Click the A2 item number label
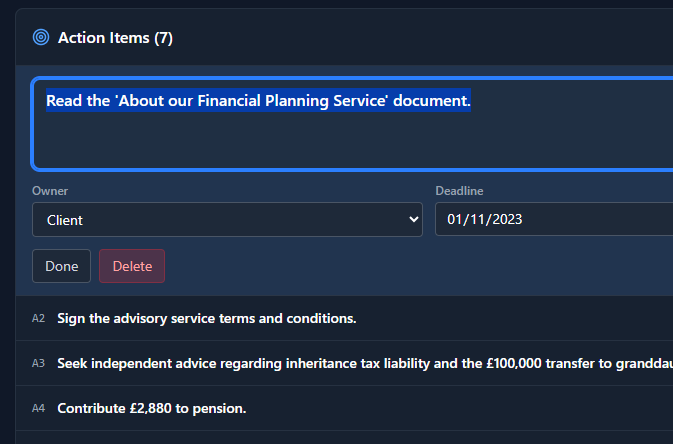 click(x=39, y=319)
